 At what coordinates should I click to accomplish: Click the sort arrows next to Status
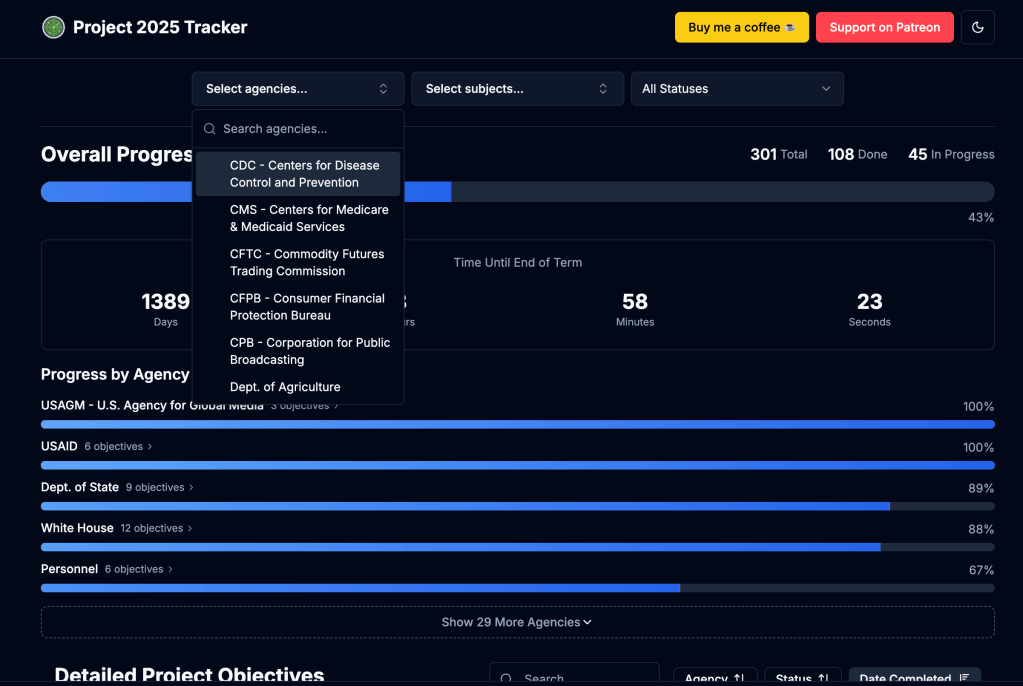826,678
